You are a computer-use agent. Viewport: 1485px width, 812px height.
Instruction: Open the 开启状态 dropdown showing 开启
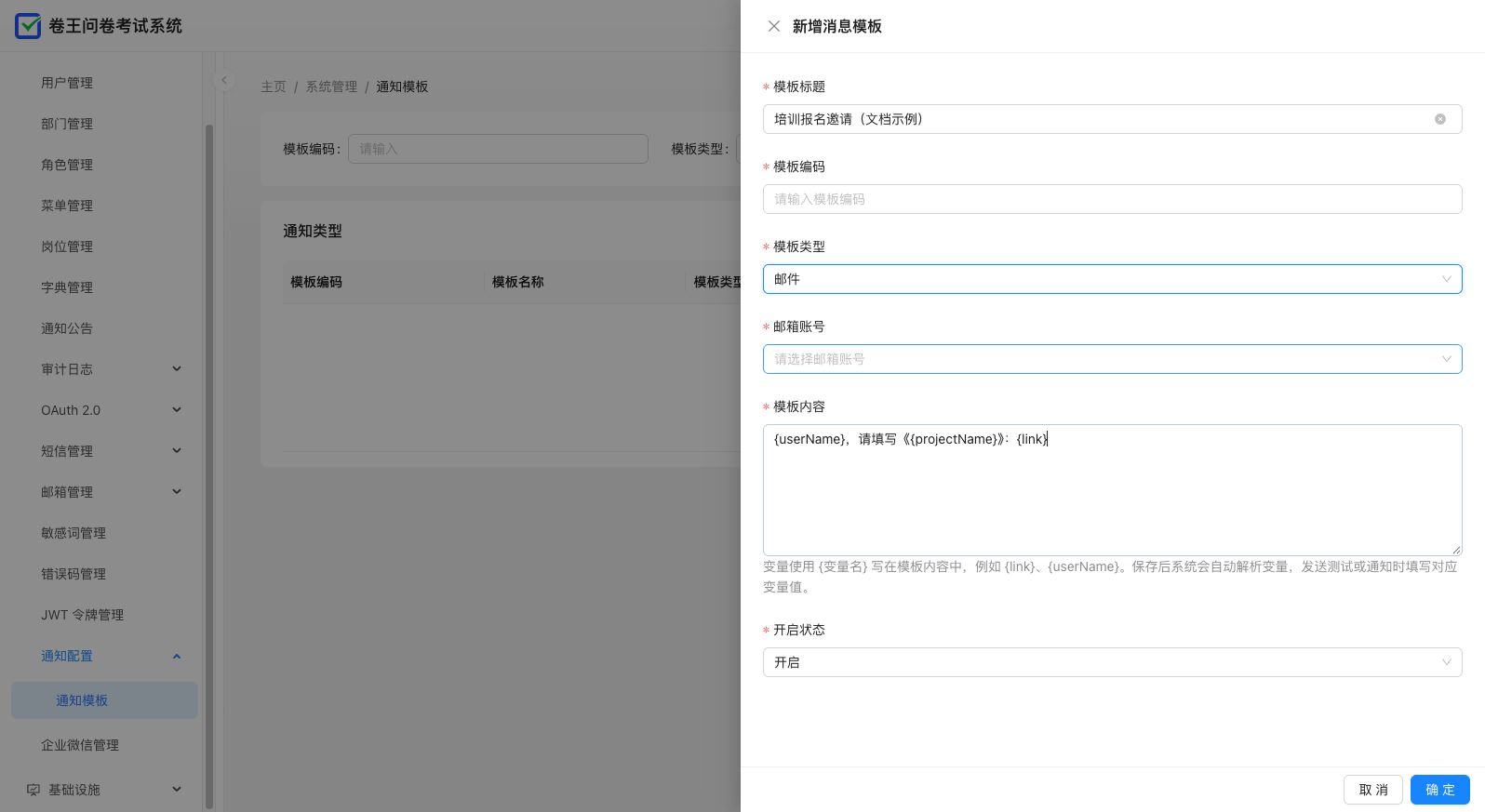coord(1112,662)
